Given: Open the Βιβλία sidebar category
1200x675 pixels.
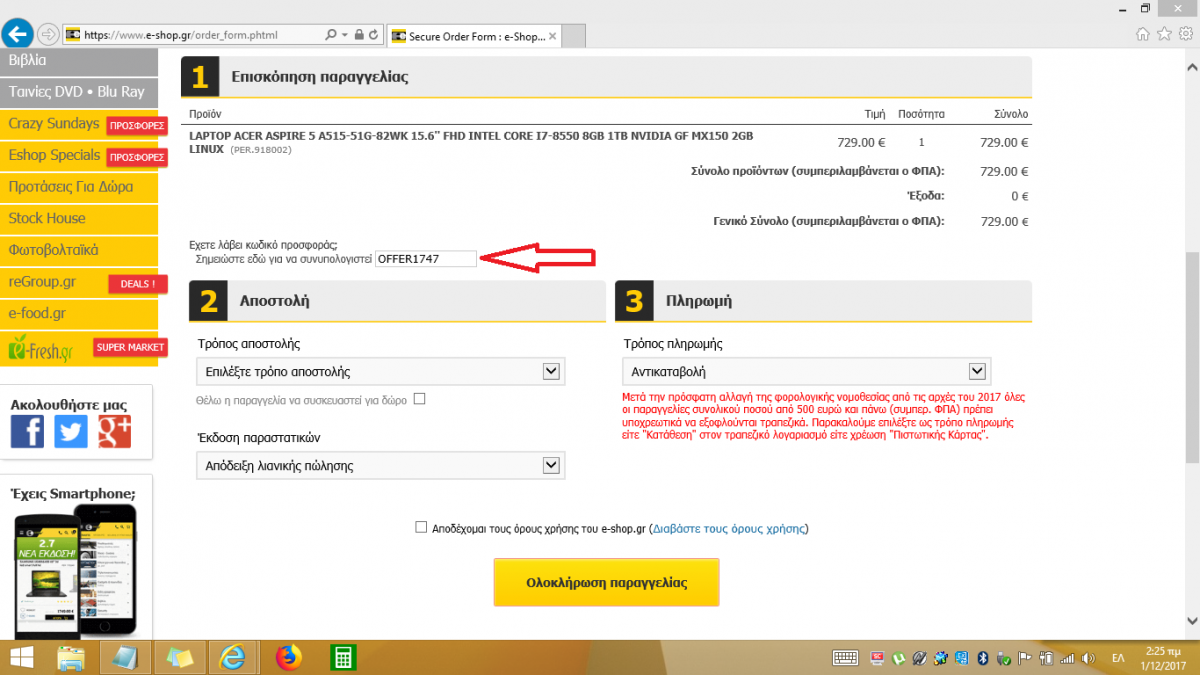Looking at the screenshot, I should [79, 60].
